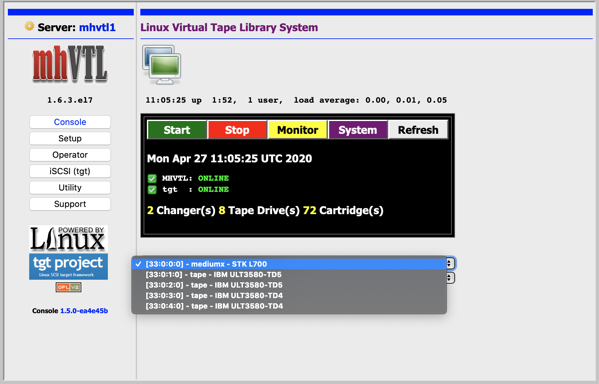Click the tgt project logo
599x384 pixels.
tap(68, 266)
